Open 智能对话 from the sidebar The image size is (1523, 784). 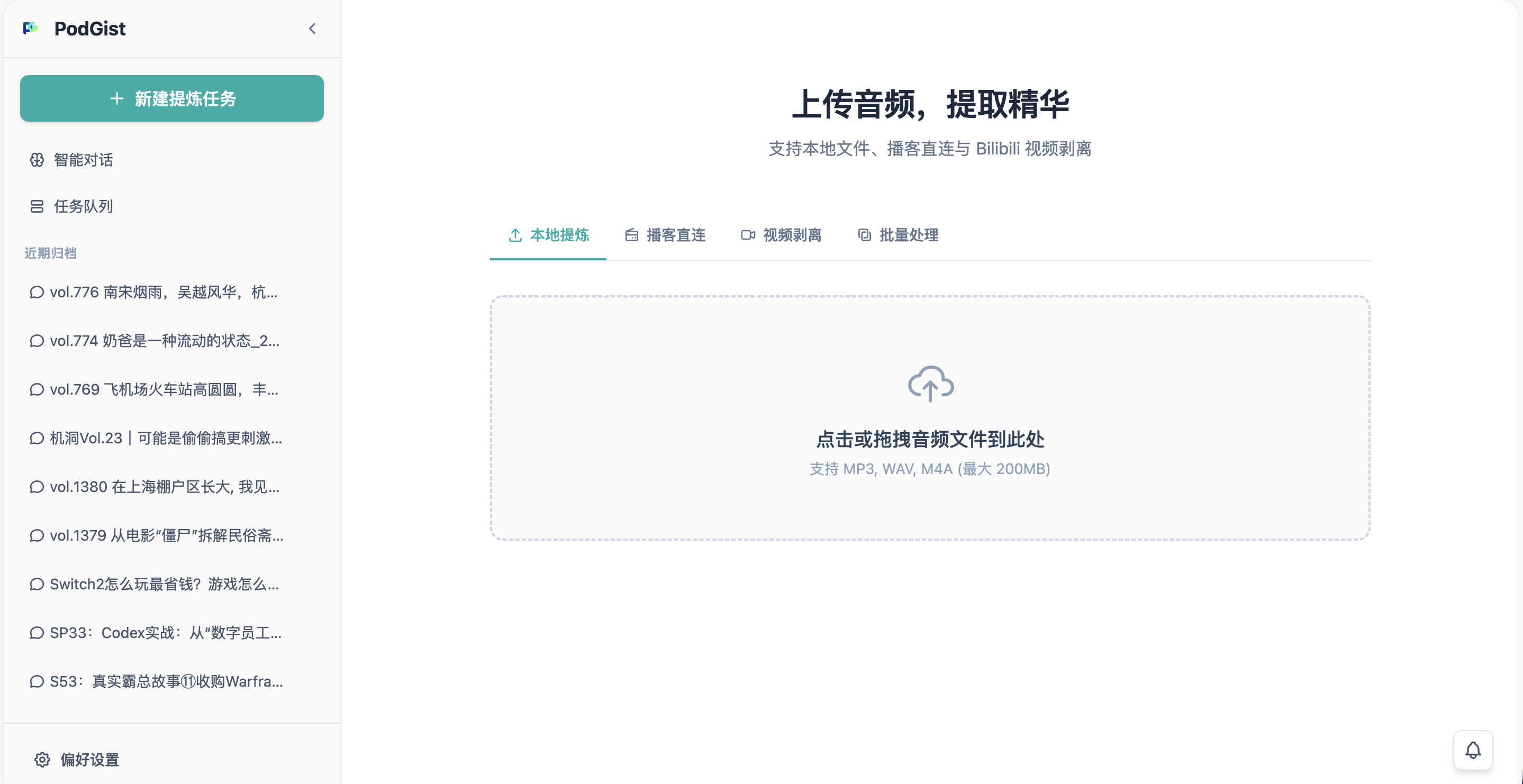(x=83, y=160)
